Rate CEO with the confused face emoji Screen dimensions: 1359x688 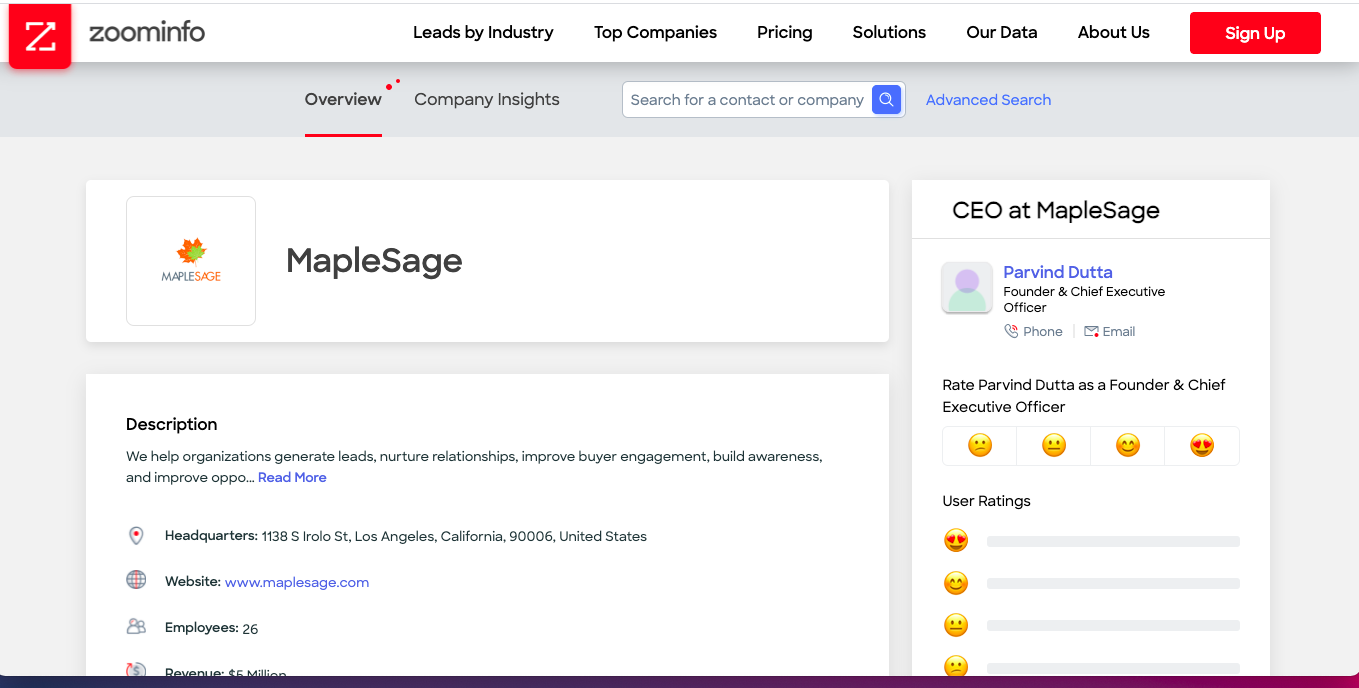click(x=980, y=446)
